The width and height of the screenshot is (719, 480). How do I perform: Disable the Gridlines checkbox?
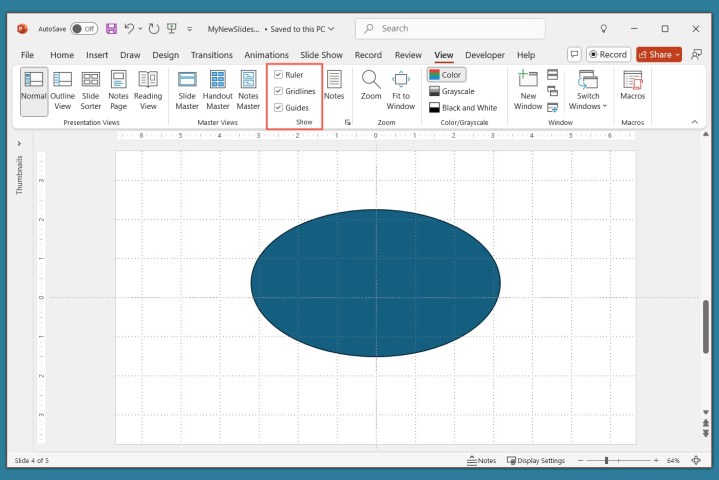pos(278,91)
